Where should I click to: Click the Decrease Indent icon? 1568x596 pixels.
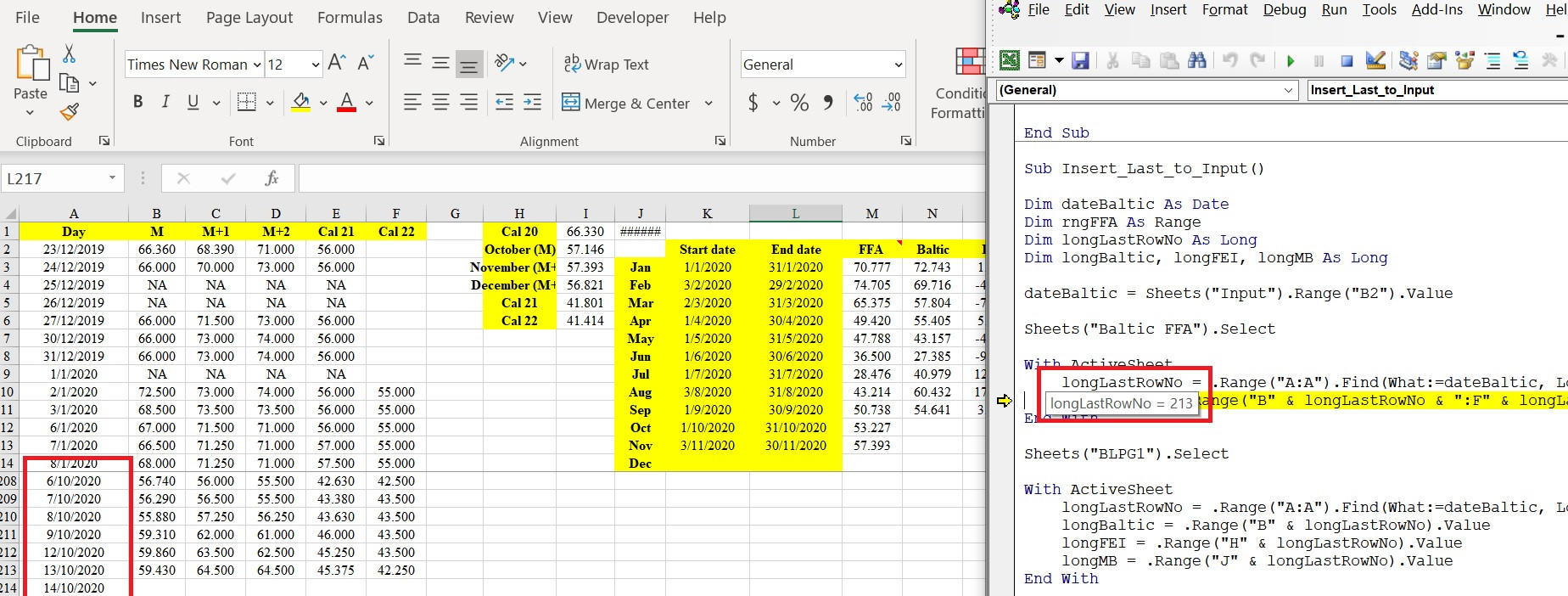[x=504, y=103]
